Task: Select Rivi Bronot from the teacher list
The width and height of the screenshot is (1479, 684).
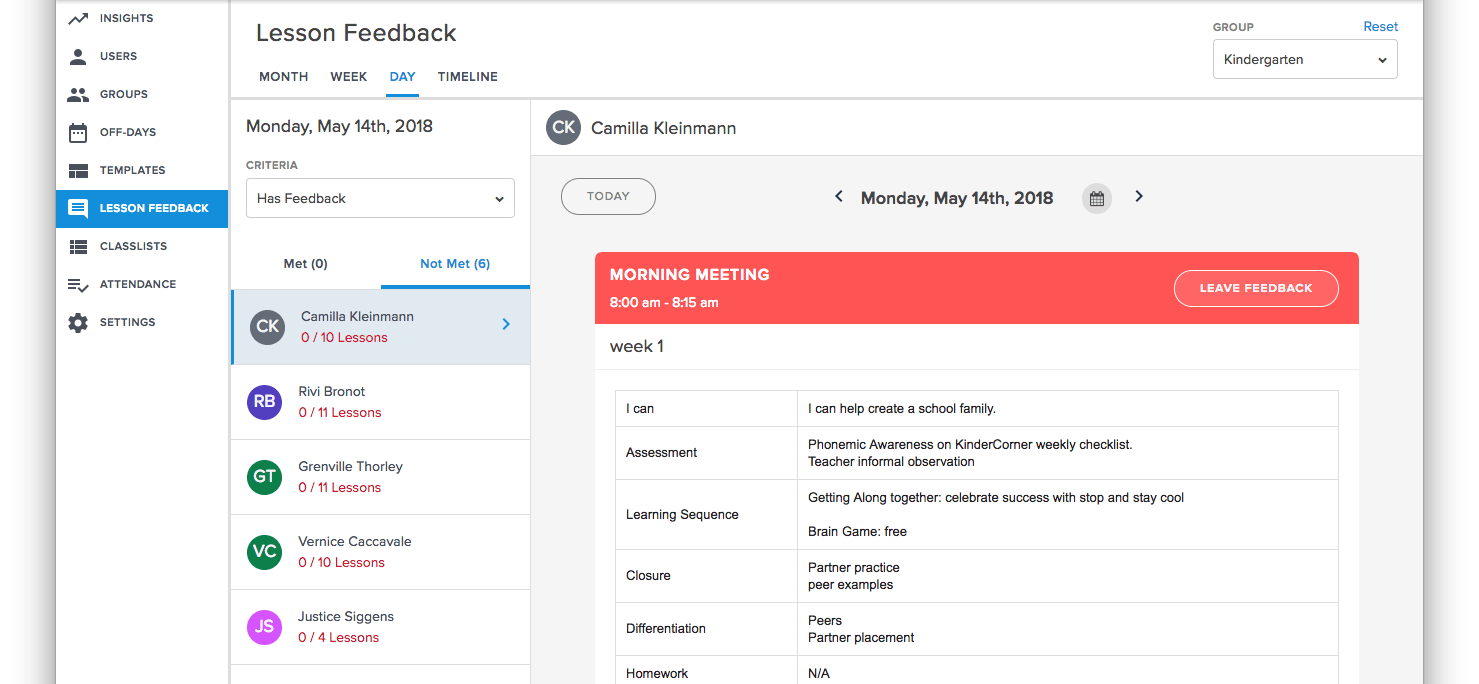Action: point(380,402)
